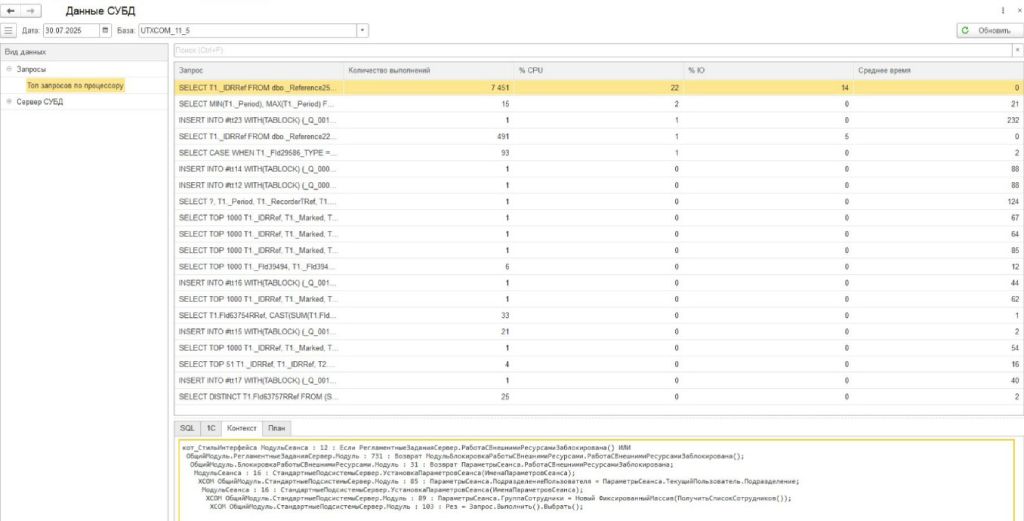Image resolution: width=1024 pixels, height=521 pixels.
Task: Open the calendar picker for Дата
Action: pos(105,31)
